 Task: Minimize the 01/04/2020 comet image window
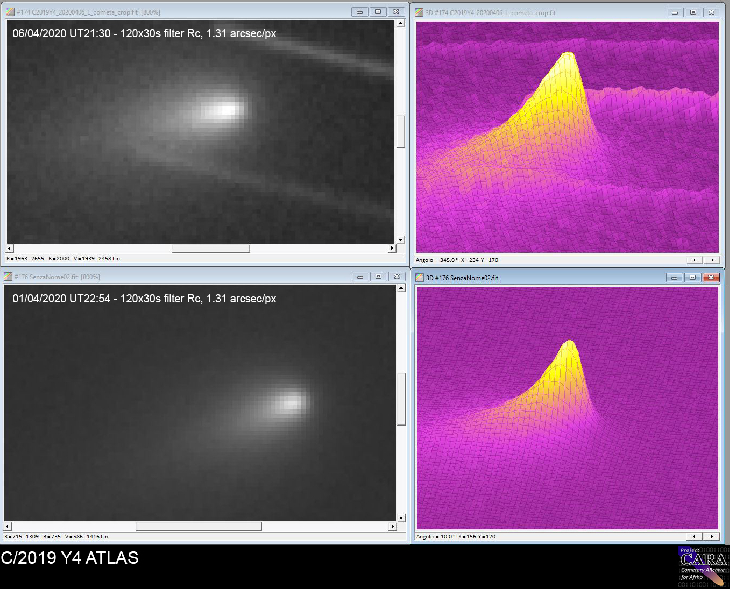(x=359, y=275)
